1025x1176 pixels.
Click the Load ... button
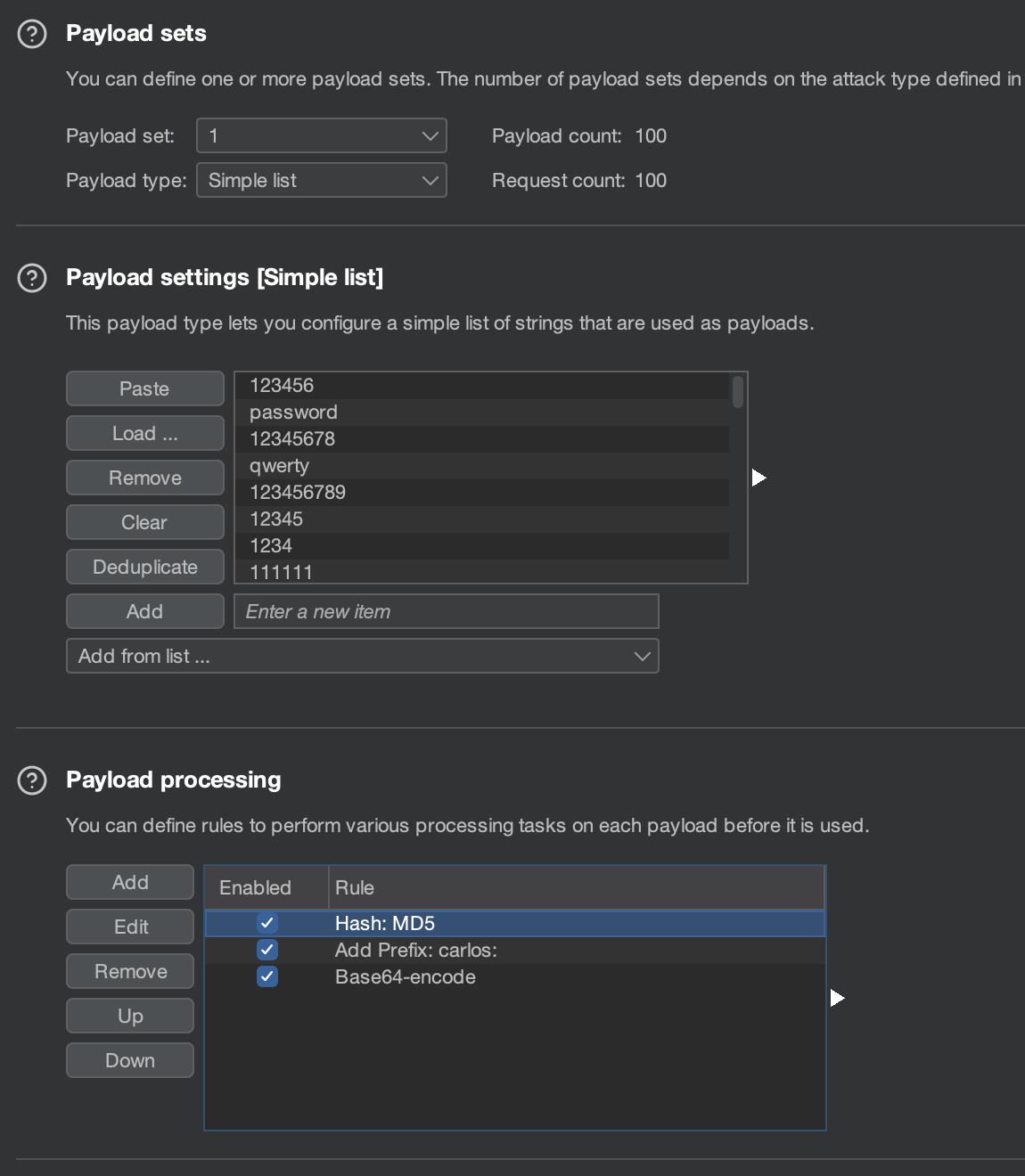click(144, 434)
